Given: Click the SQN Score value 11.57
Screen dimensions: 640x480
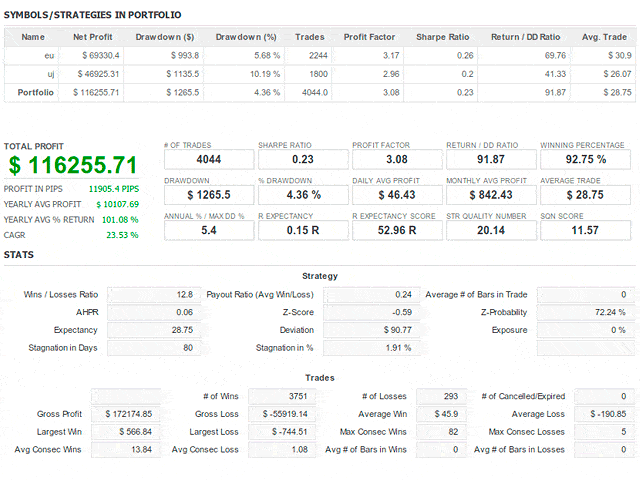Looking at the screenshot, I should click(585, 230).
